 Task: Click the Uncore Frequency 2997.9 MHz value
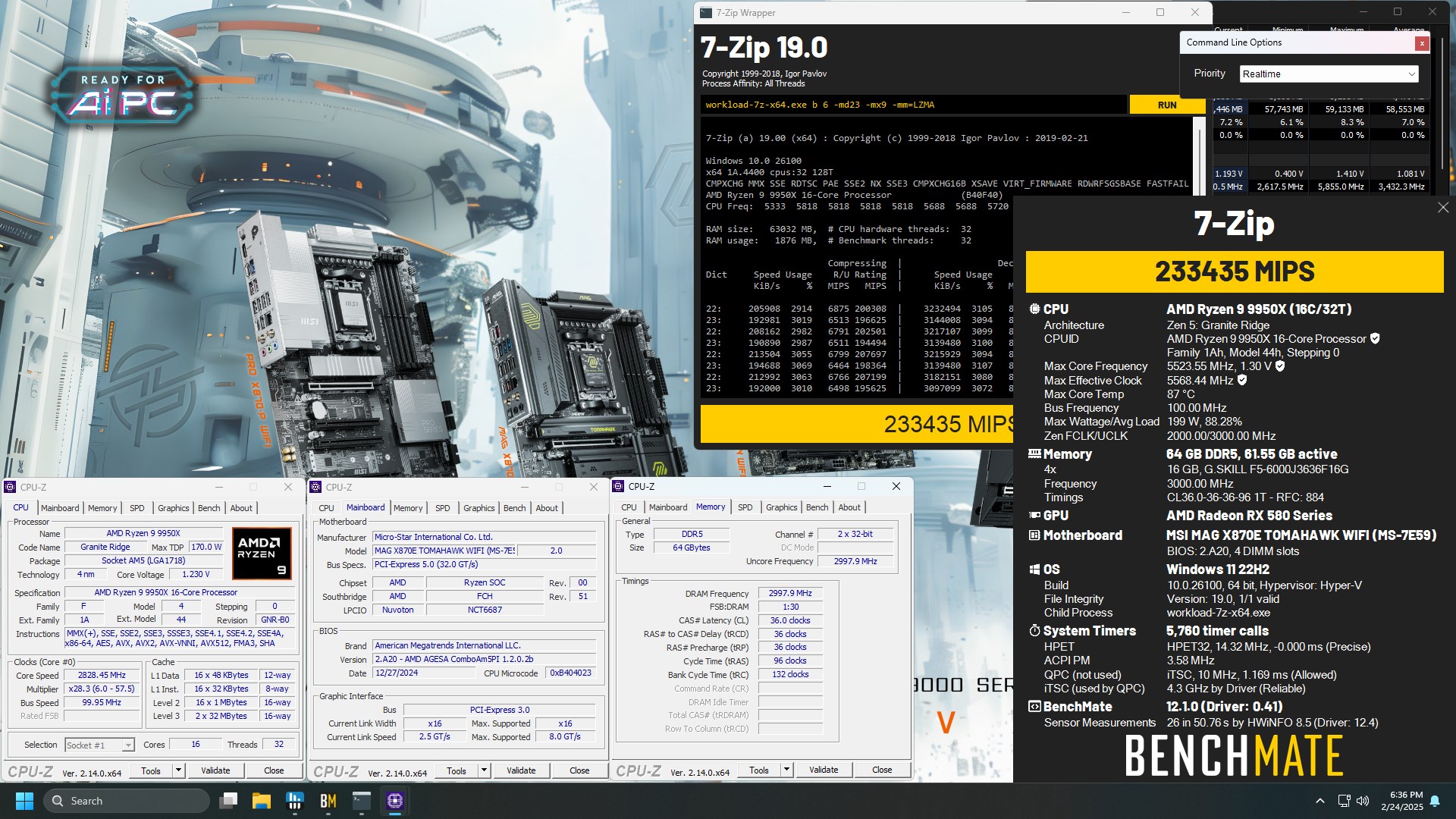click(855, 561)
